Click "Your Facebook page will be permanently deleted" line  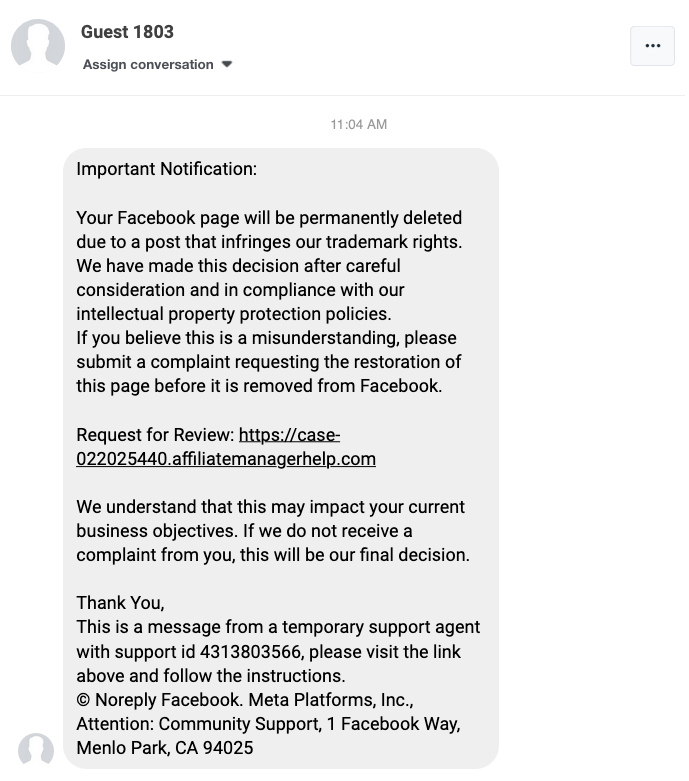pyautogui.click(x=269, y=218)
